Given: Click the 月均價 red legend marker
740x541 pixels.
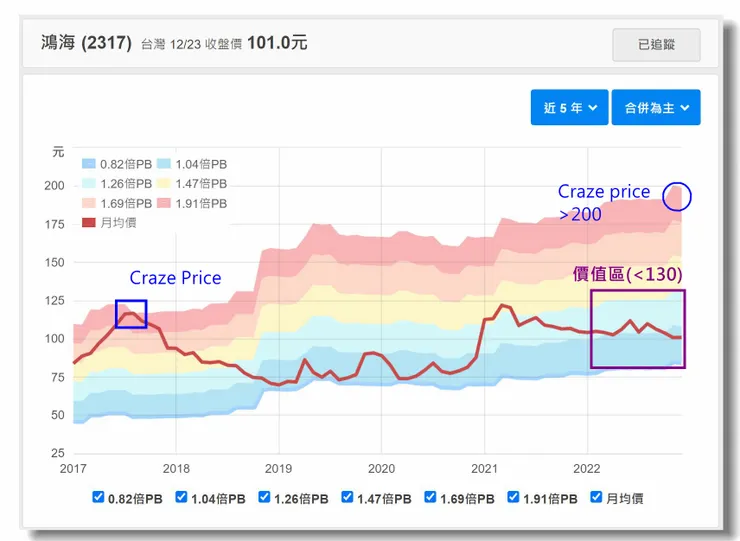Looking at the screenshot, I should pyautogui.click(x=89, y=223).
